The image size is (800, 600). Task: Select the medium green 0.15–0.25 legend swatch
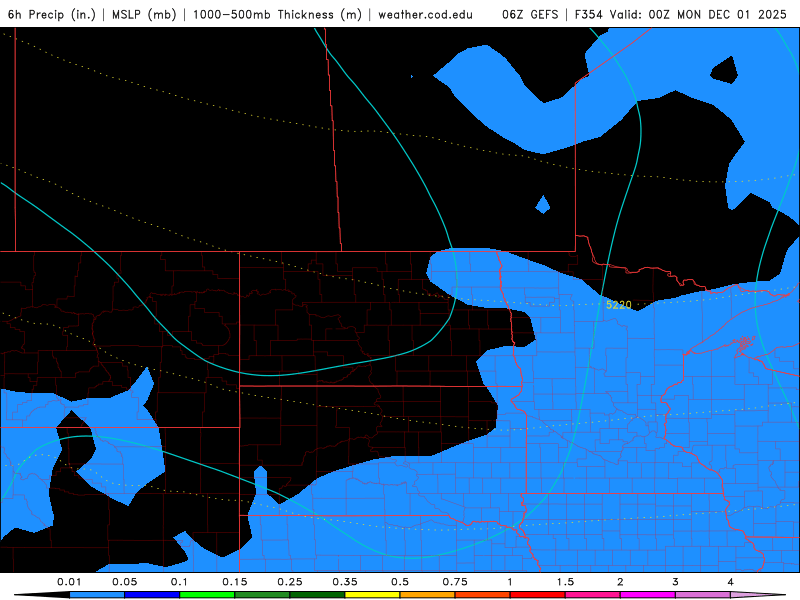pos(262,595)
